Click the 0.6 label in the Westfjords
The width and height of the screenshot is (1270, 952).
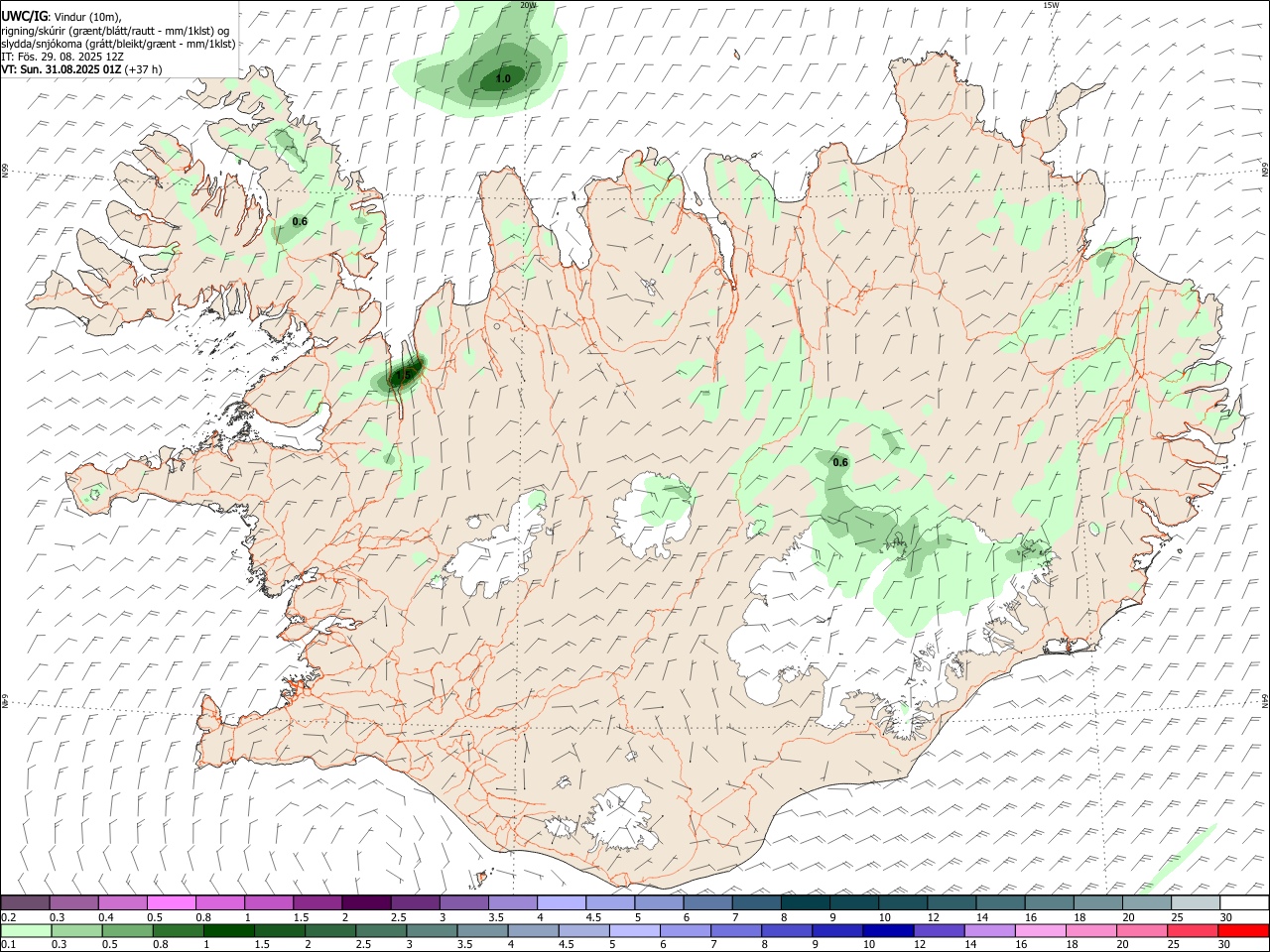(300, 221)
